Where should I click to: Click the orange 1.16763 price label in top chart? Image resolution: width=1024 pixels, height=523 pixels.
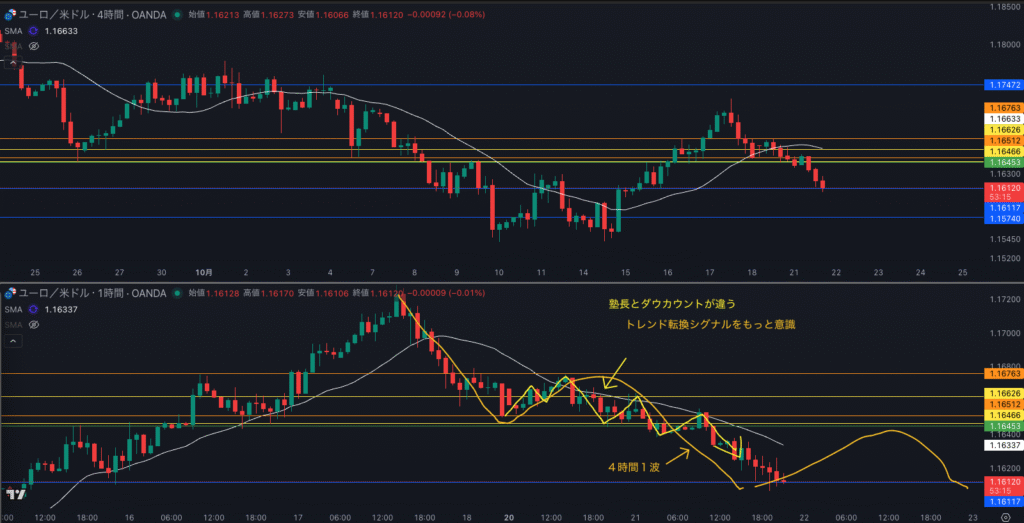point(1003,107)
